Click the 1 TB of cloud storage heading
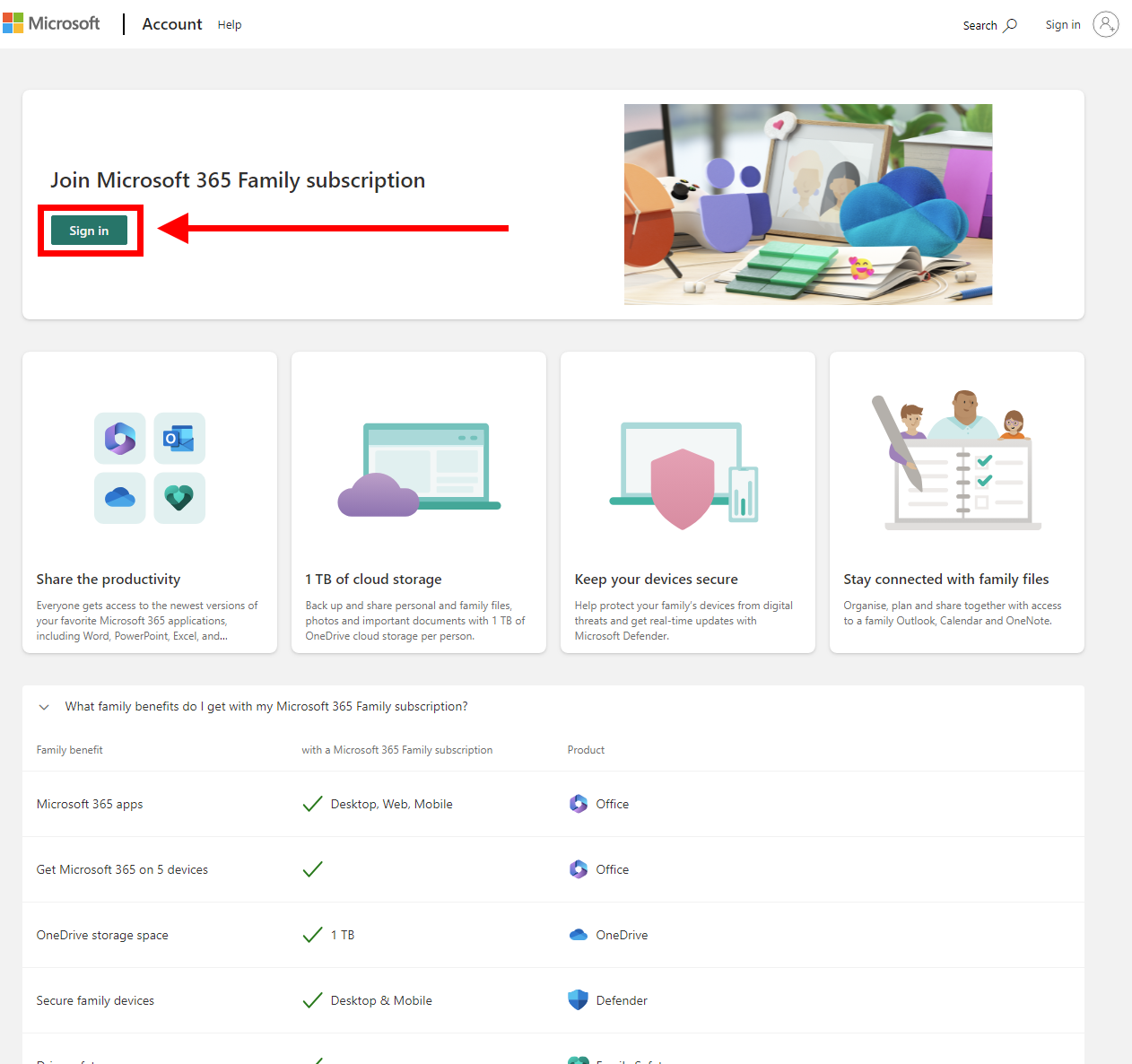The image size is (1132, 1064). (x=373, y=580)
